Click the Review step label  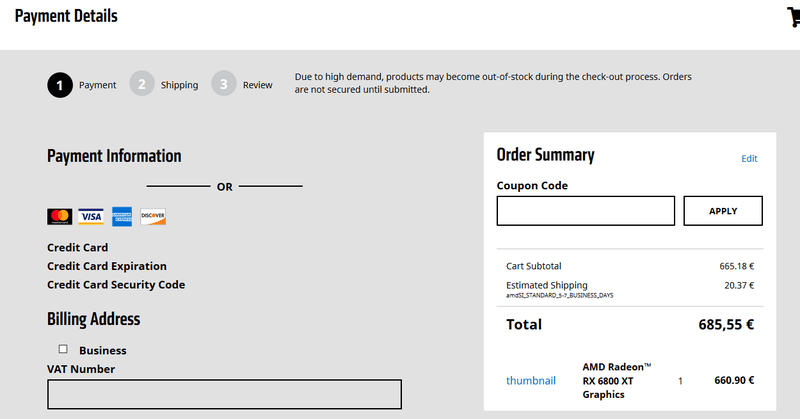coord(257,85)
